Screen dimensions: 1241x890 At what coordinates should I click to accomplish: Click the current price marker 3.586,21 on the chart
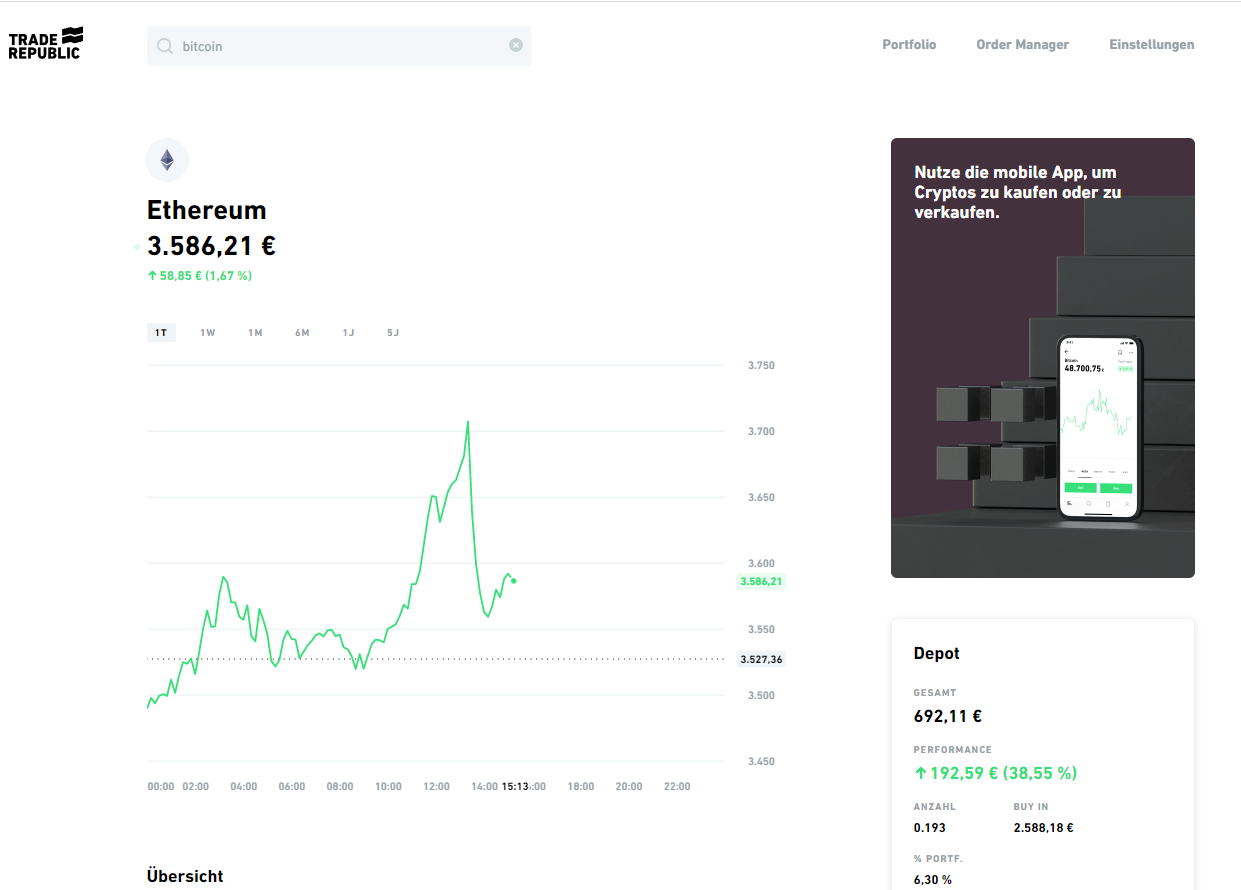click(761, 580)
